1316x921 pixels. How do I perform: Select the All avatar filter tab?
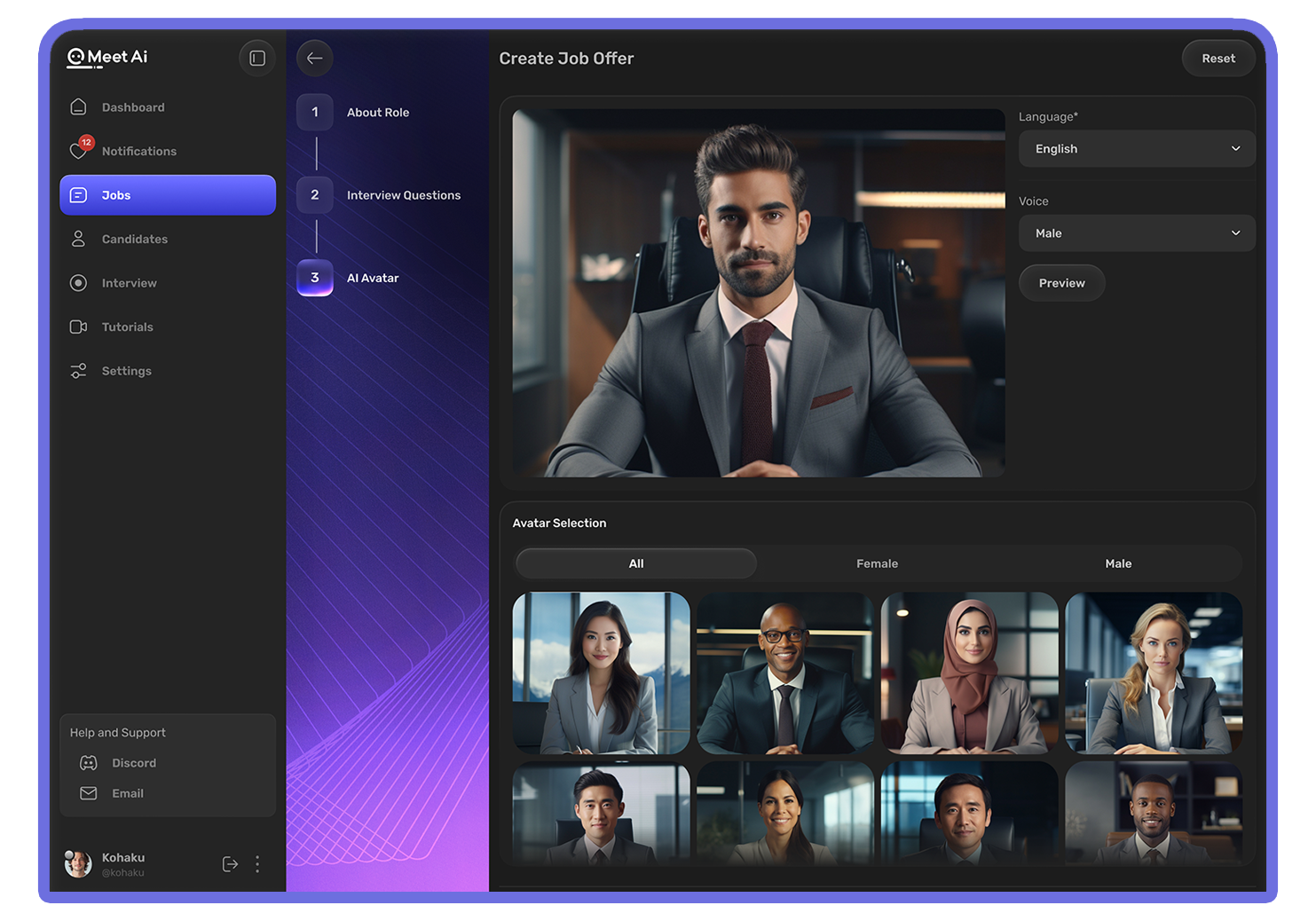[x=636, y=563]
